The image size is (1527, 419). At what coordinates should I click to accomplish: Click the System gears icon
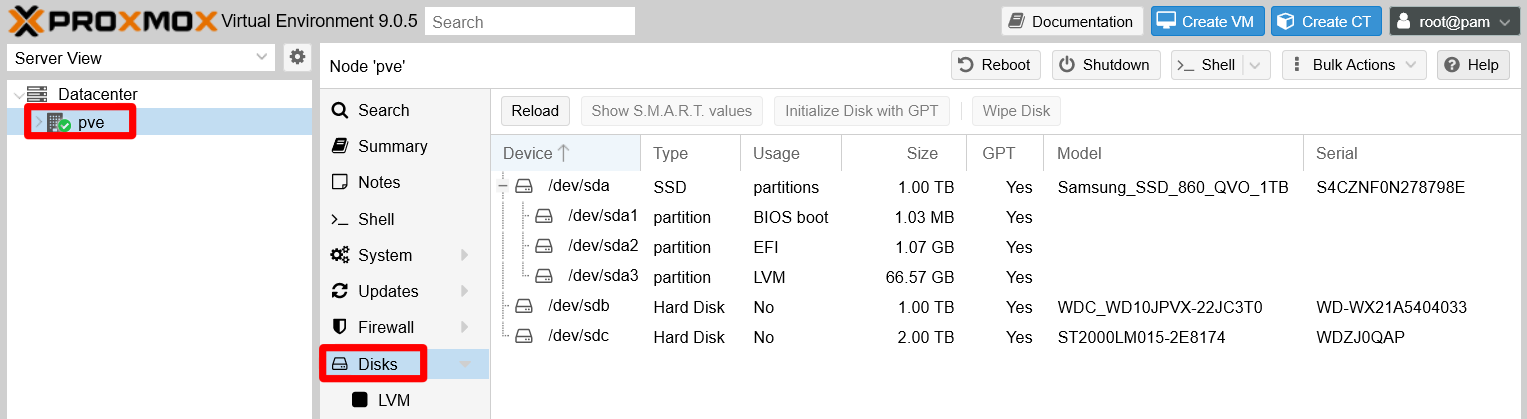(x=340, y=255)
